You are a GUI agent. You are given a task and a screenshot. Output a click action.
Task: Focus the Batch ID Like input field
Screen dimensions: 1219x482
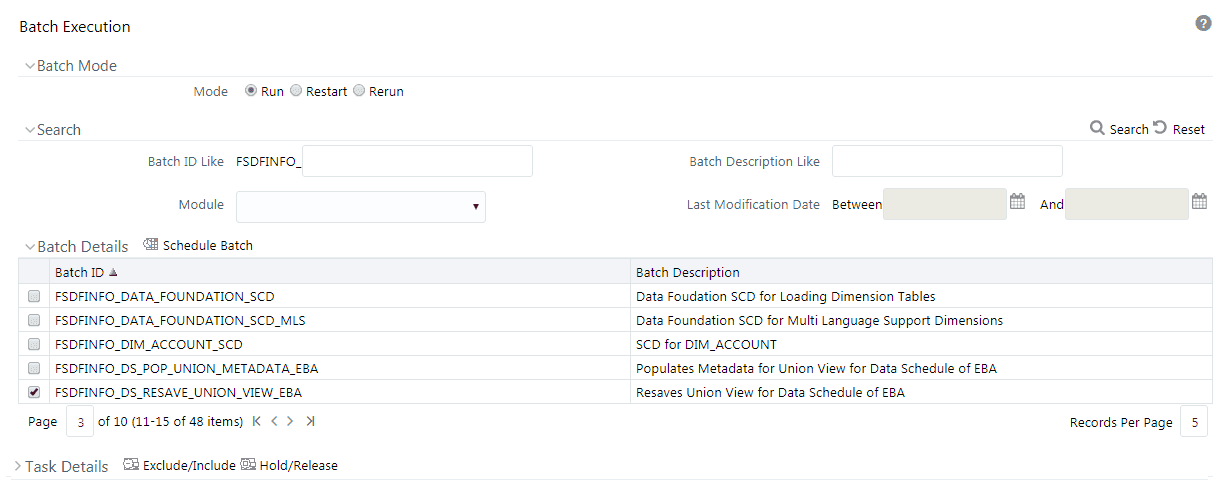(417, 161)
